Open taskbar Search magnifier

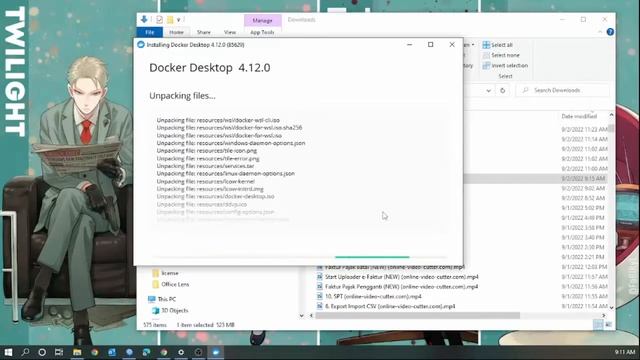pos(25,352)
